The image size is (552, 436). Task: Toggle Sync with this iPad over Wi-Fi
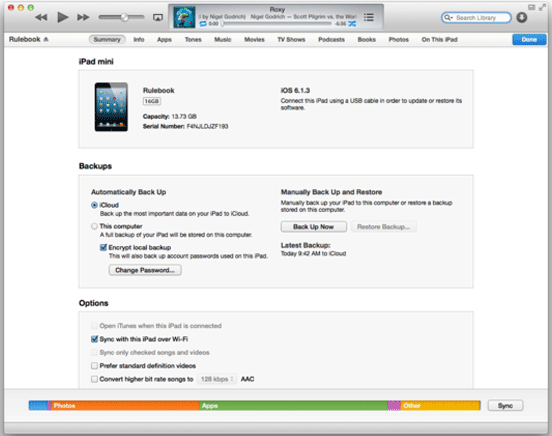(94, 339)
